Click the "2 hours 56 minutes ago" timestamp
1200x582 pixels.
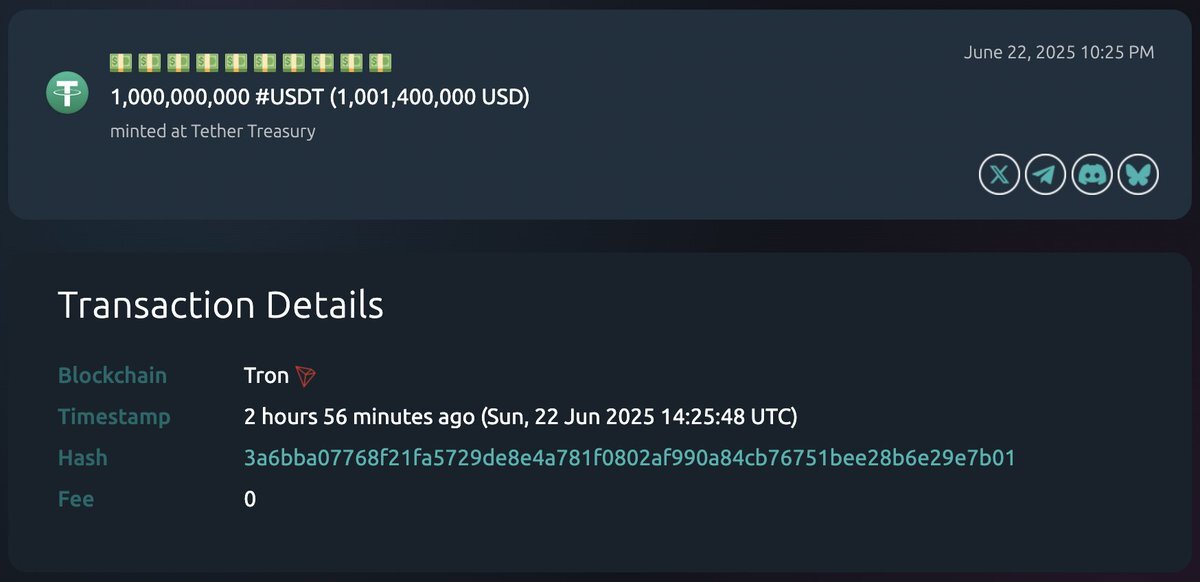358,416
